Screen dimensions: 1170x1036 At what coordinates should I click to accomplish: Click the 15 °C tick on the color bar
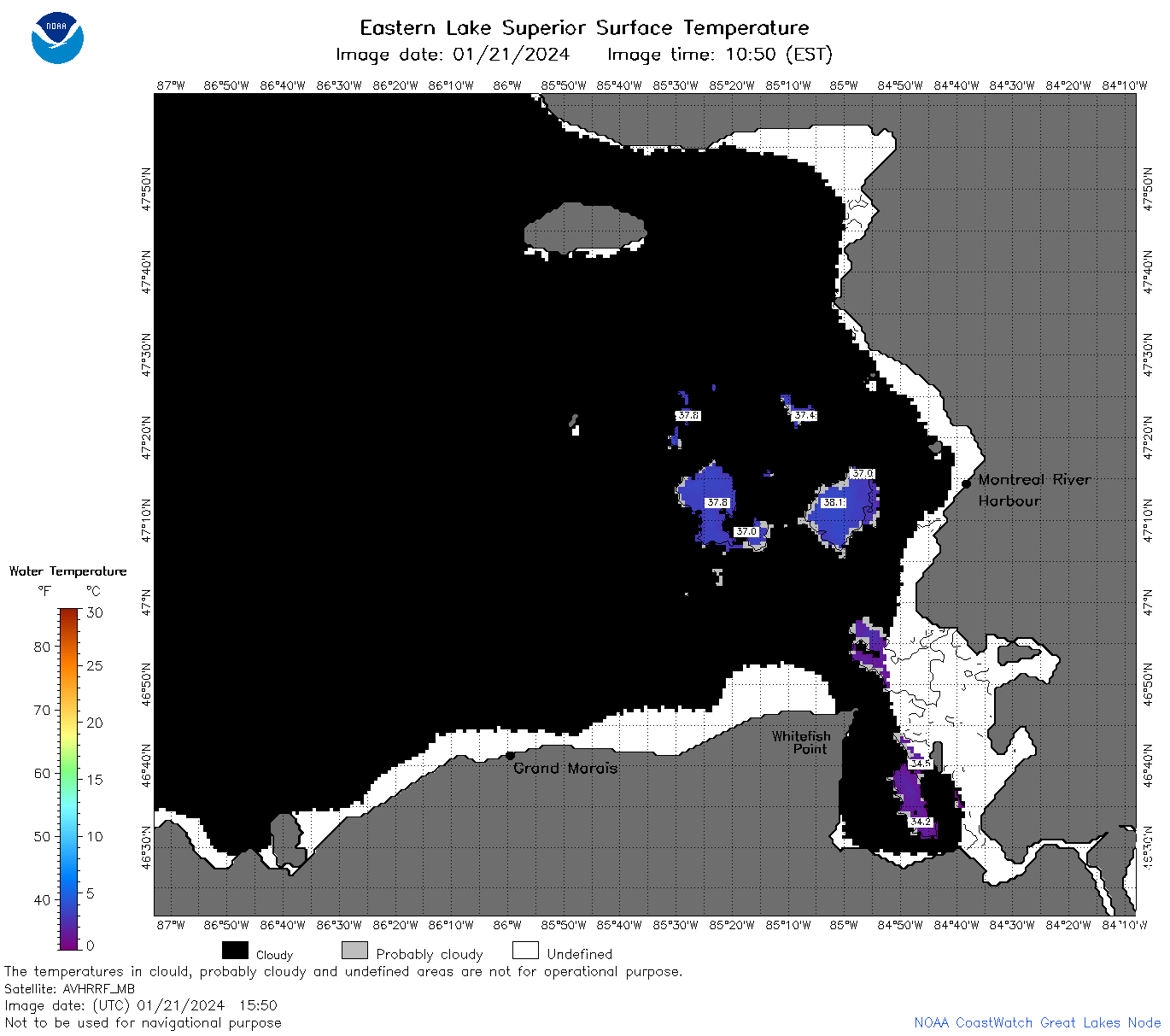[x=95, y=780]
